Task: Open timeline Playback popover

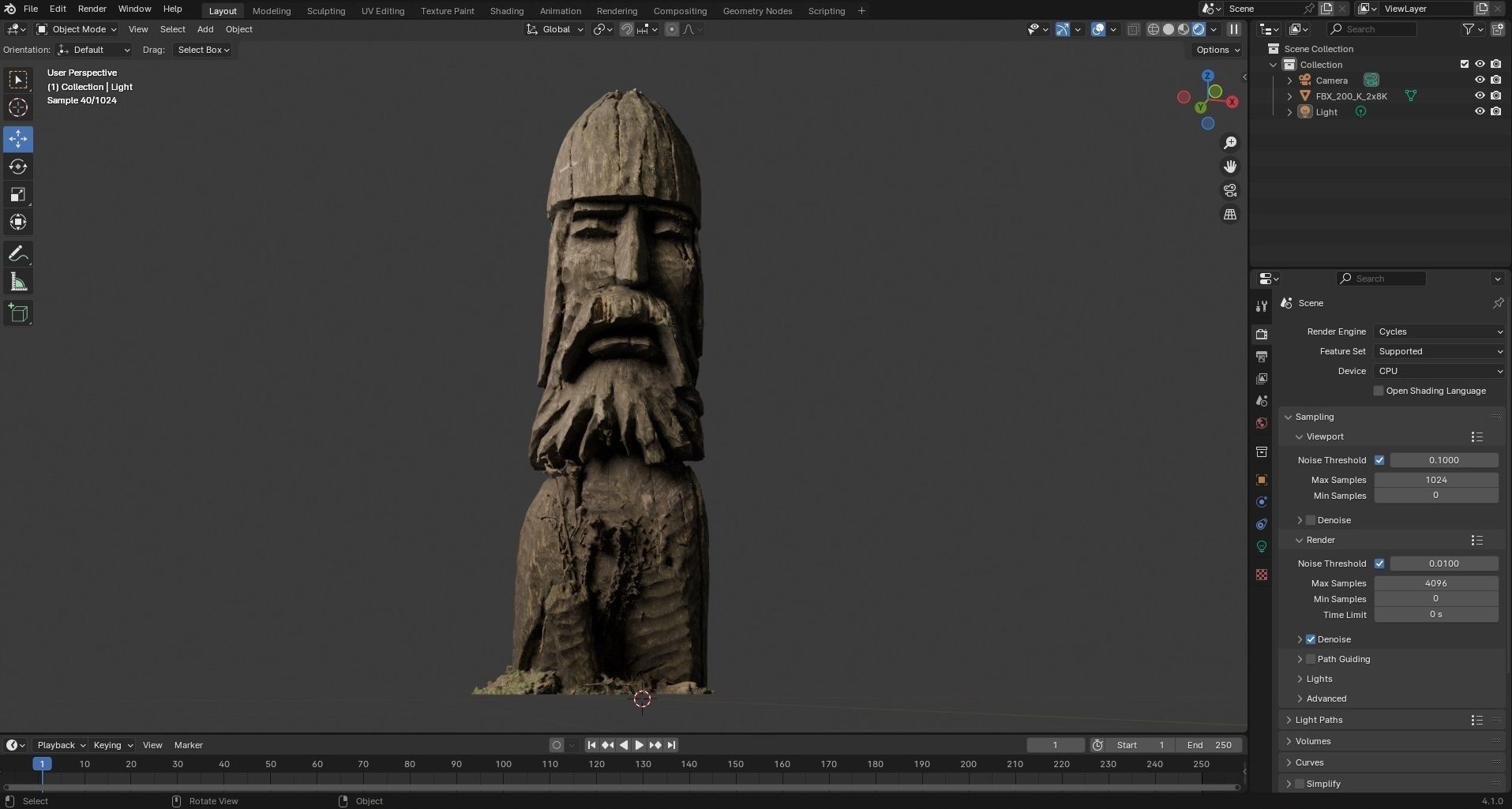Action: click(61, 745)
